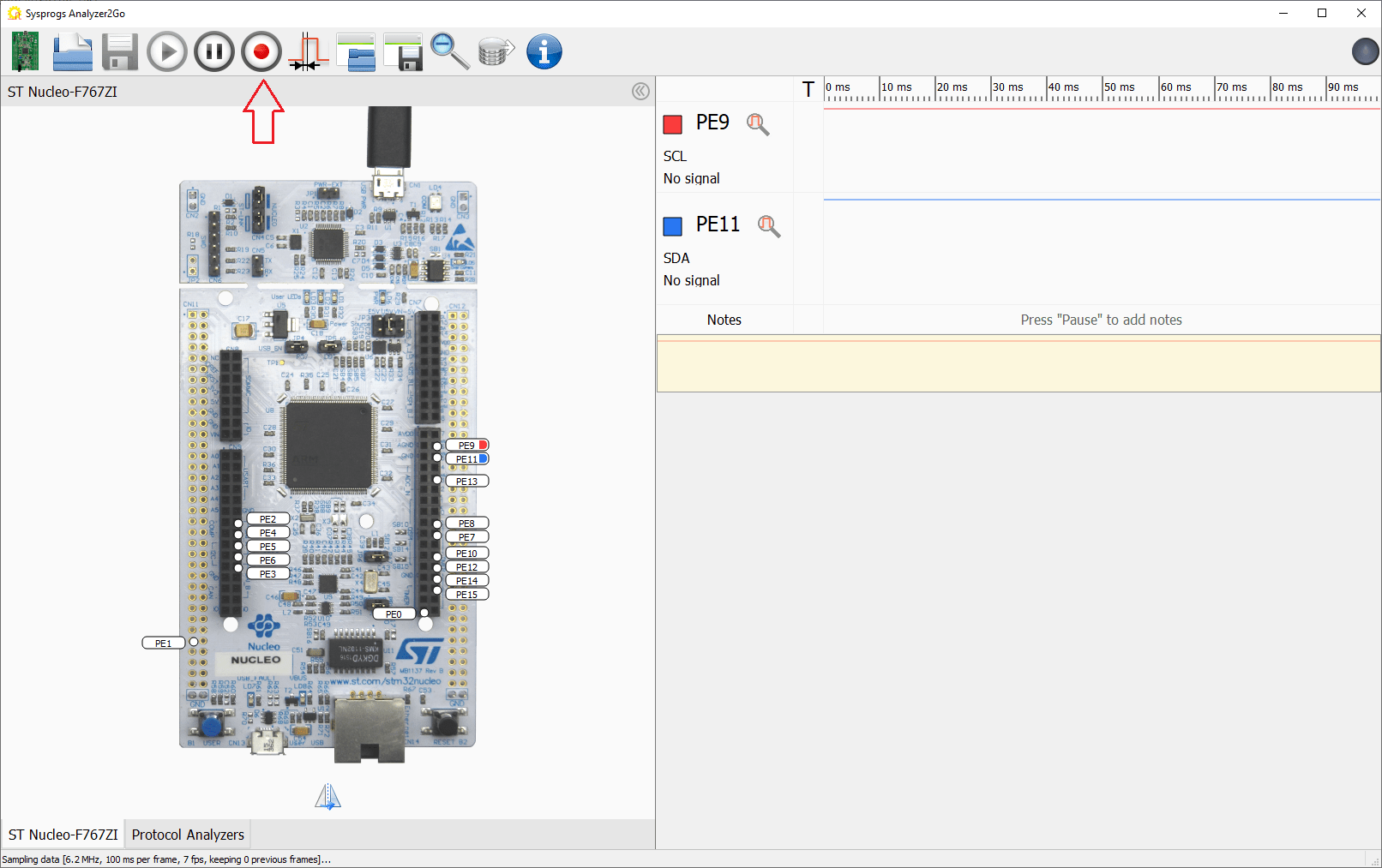Viewport: 1382px width, 868px height.
Task: Export data with the database arrow icon
Action: point(496,51)
